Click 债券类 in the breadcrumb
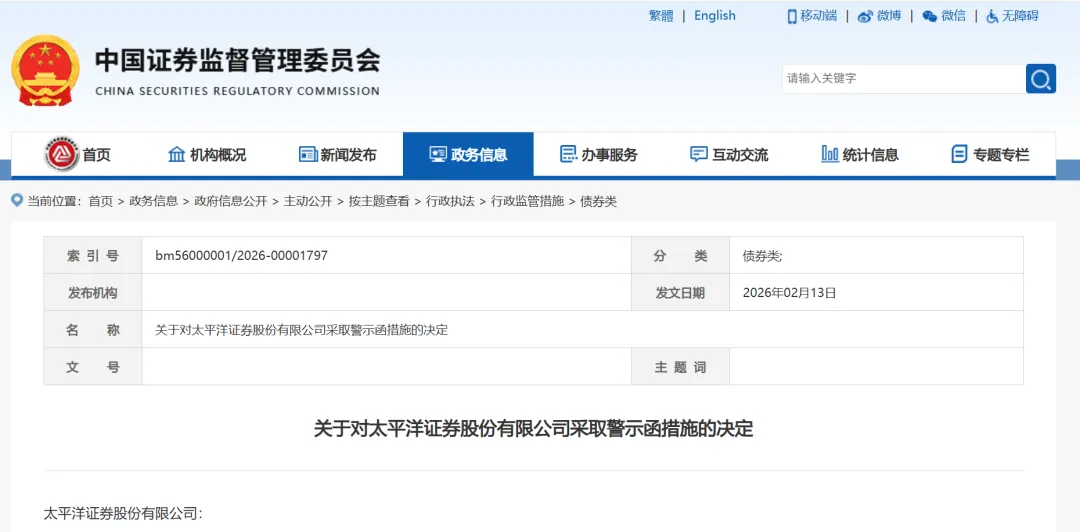This screenshot has width=1080, height=532. (599, 201)
